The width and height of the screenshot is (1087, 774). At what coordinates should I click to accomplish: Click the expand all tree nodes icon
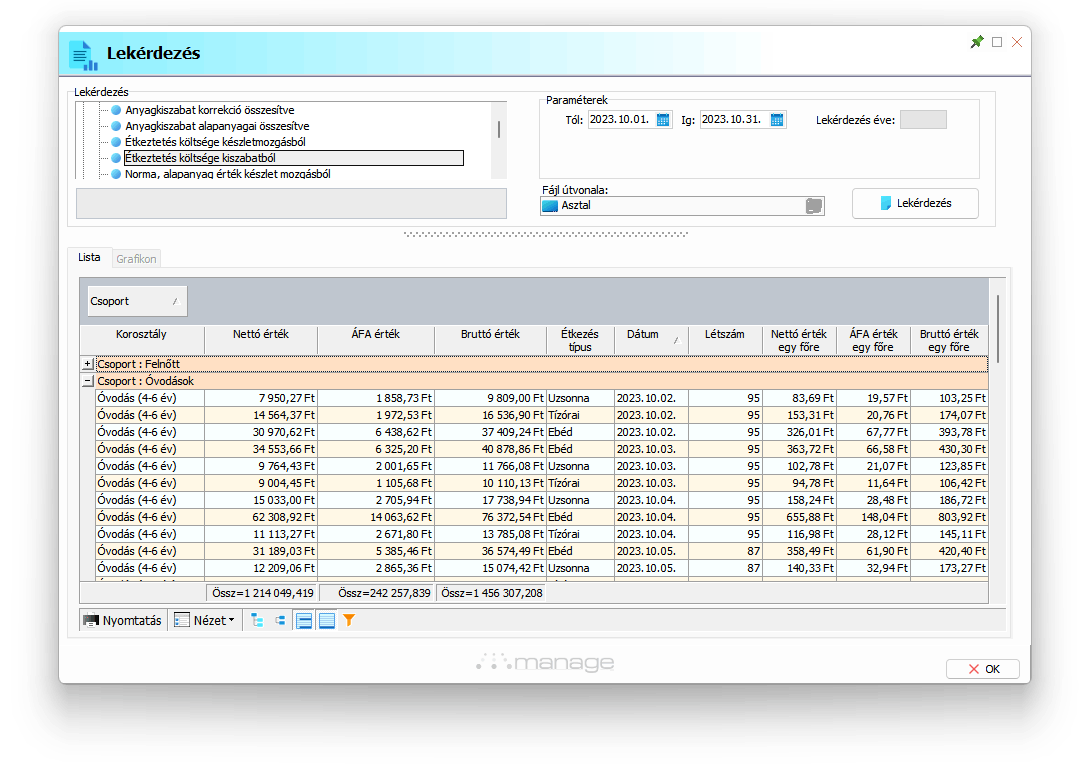click(x=257, y=621)
